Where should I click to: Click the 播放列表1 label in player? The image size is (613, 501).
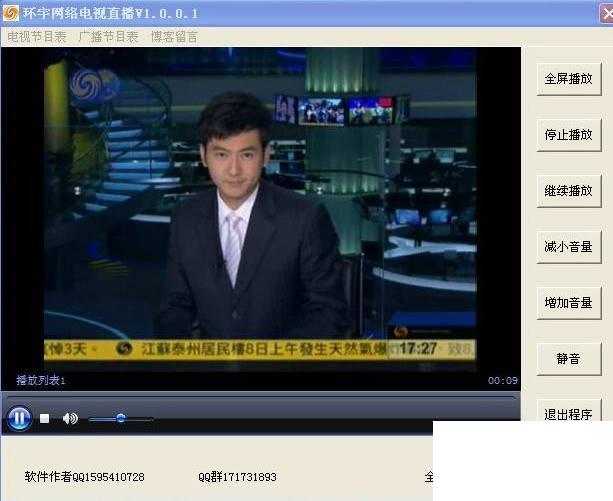[41, 380]
